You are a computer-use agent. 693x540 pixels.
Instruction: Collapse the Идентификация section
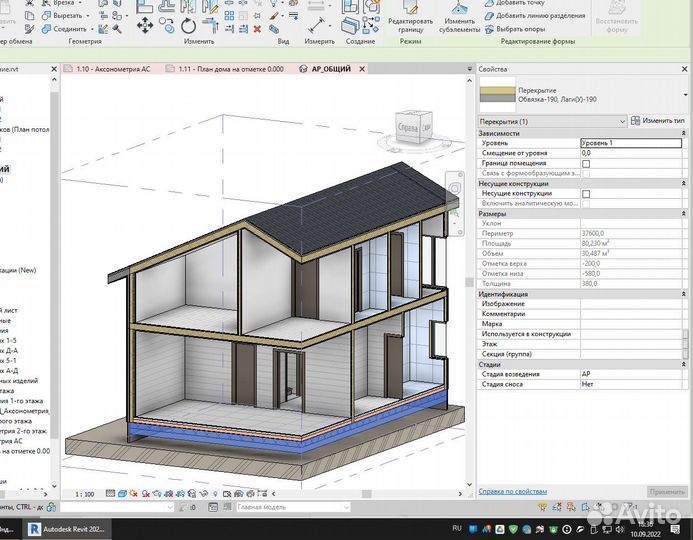pos(684,294)
